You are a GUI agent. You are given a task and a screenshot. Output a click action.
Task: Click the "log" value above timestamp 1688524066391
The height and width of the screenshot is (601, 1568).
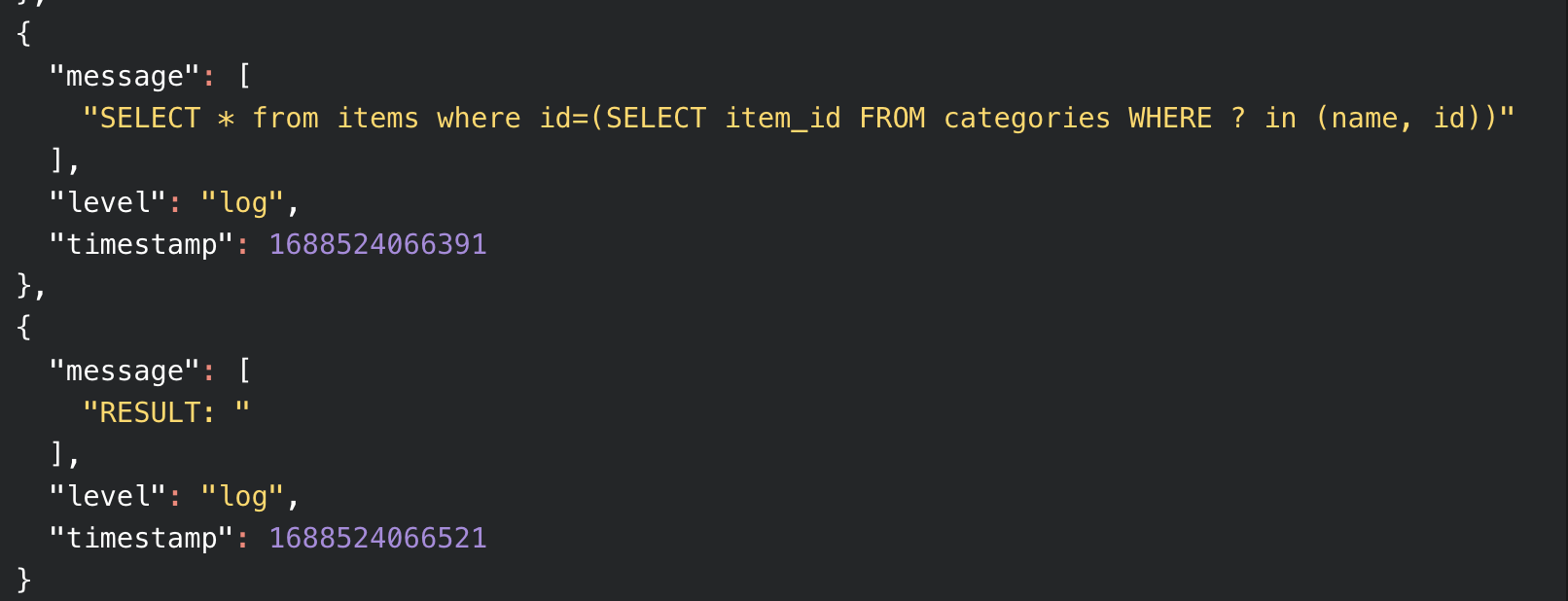[x=242, y=202]
